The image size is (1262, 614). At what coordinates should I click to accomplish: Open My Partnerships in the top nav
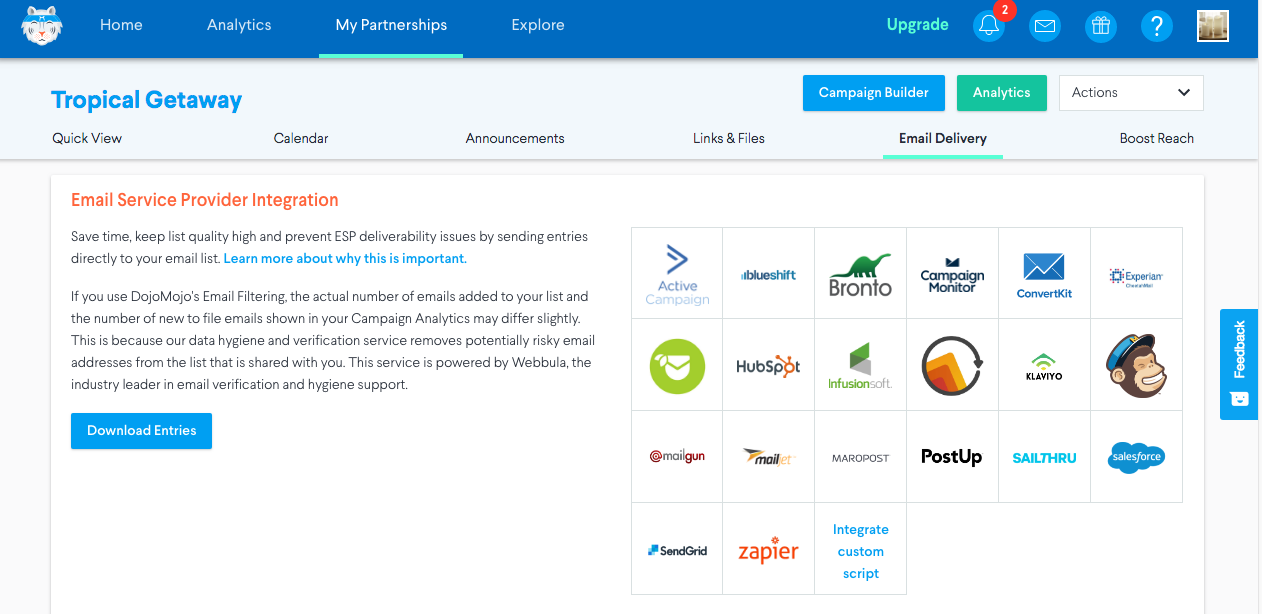391,25
